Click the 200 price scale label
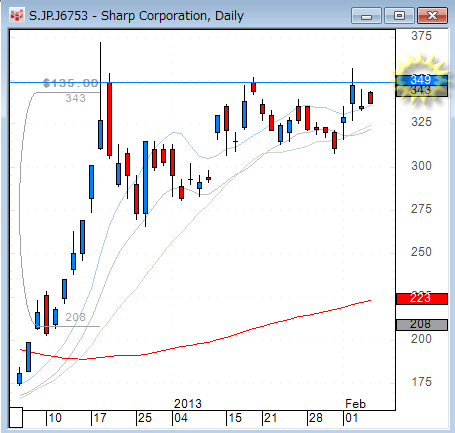Screen dimensions: 455x433 click(x=421, y=339)
